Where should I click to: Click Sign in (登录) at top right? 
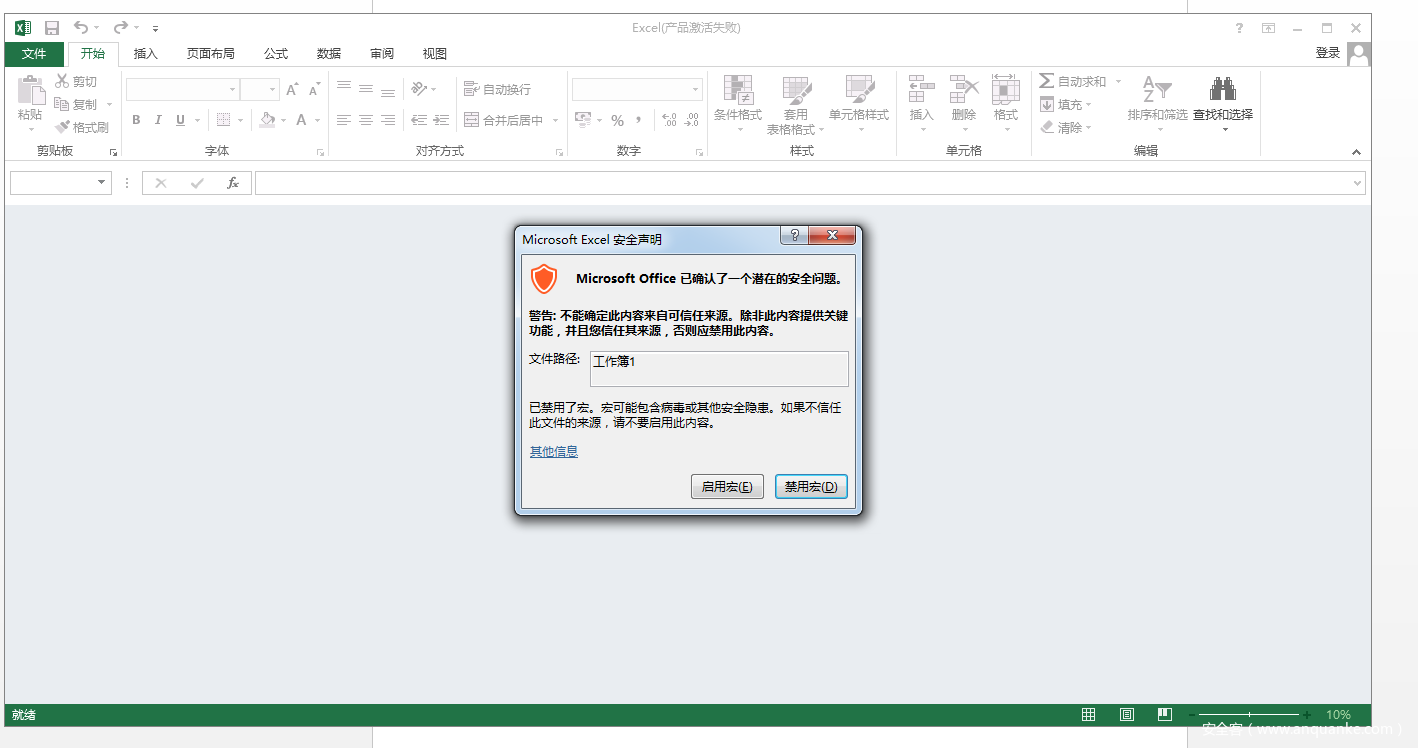point(1327,53)
